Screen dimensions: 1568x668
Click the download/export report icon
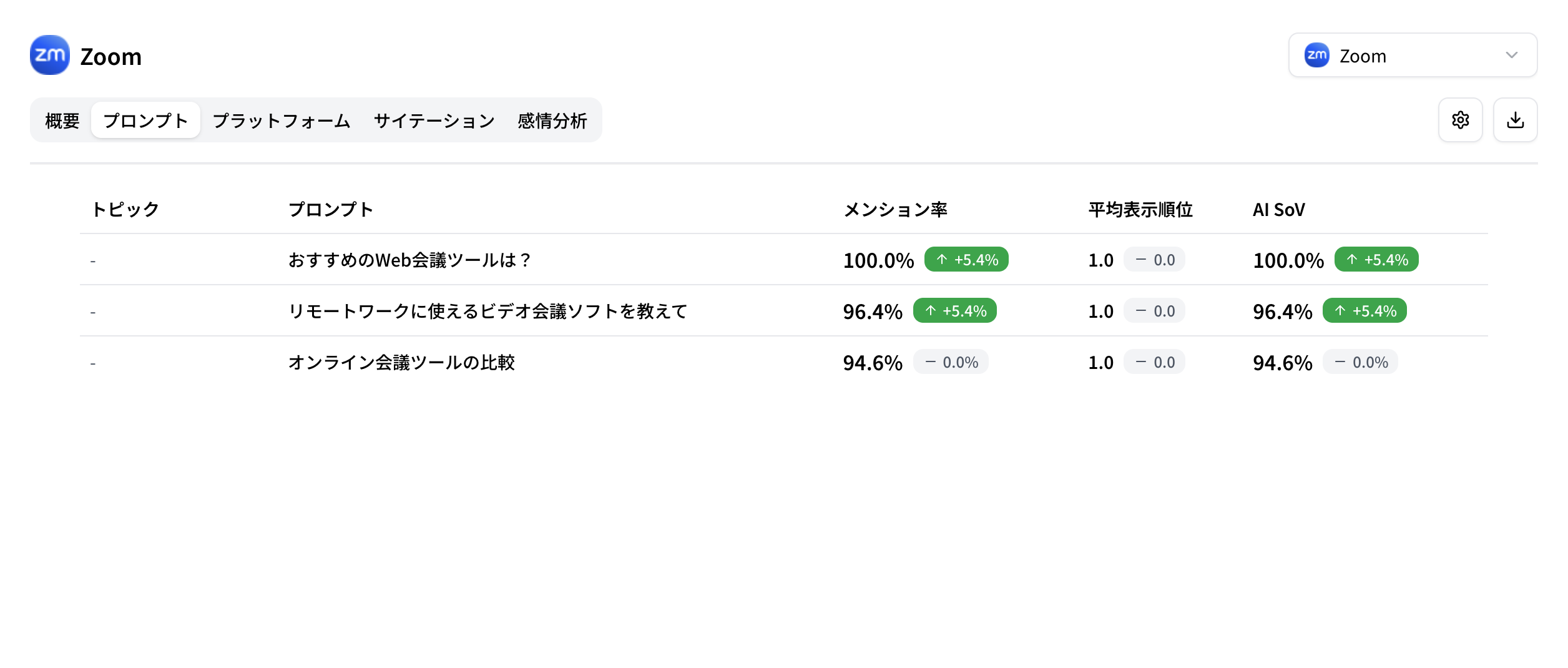click(1516, 120)
